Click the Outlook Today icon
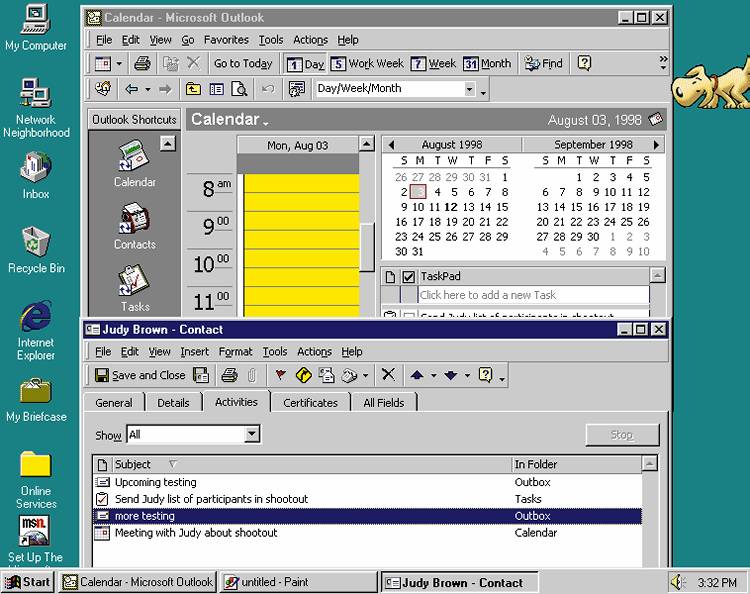The width and height of the screenshot is (750, 594). point(103,88)
